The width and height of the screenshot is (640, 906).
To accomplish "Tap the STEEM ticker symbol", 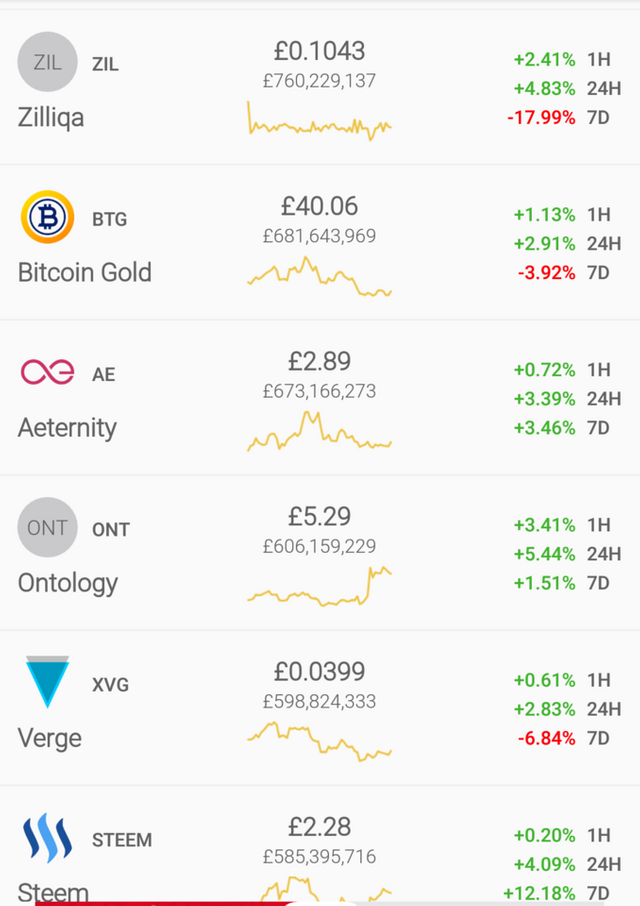I will 122,840.
